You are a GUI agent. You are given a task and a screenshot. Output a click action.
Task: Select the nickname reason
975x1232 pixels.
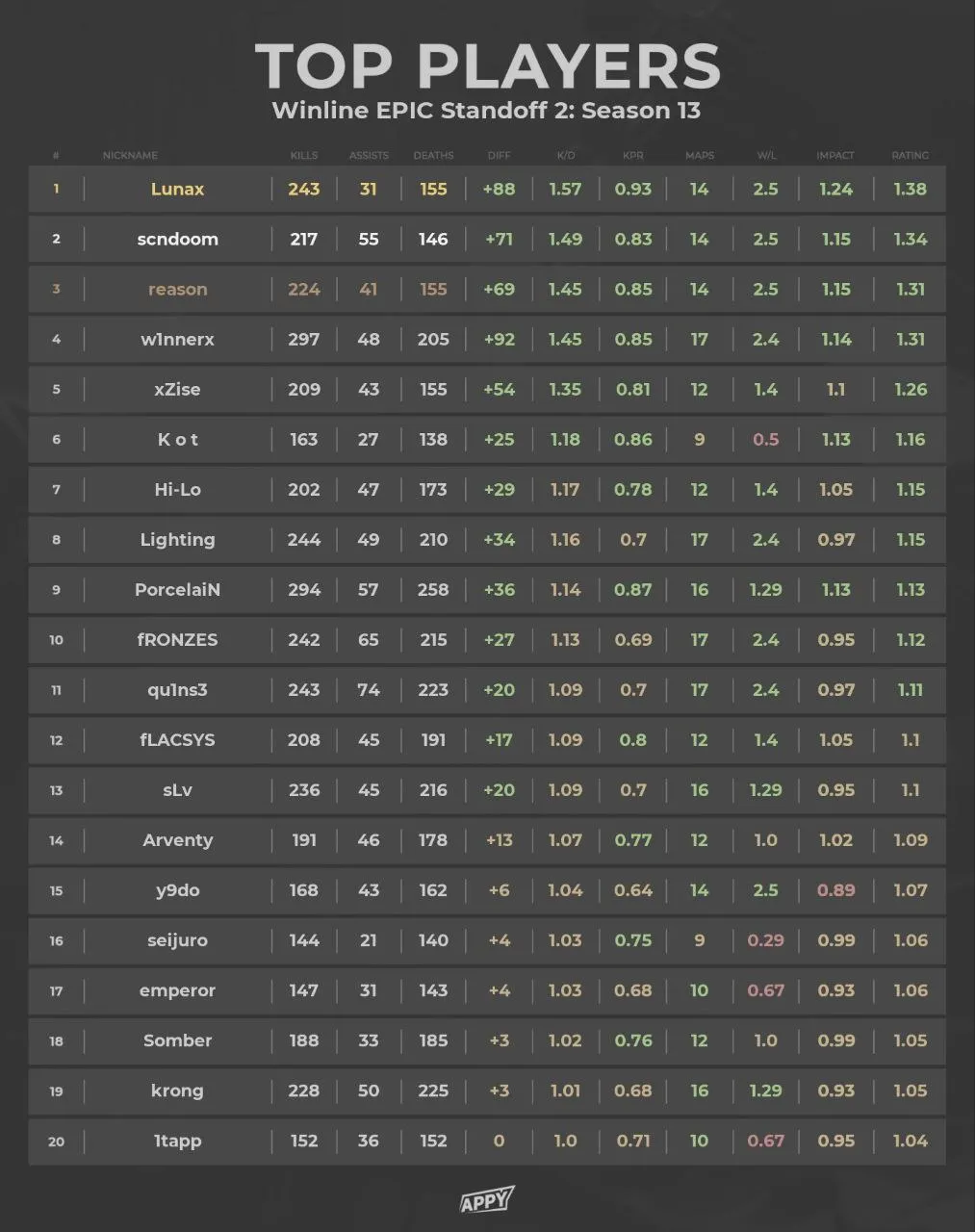(x=177, y=289)
